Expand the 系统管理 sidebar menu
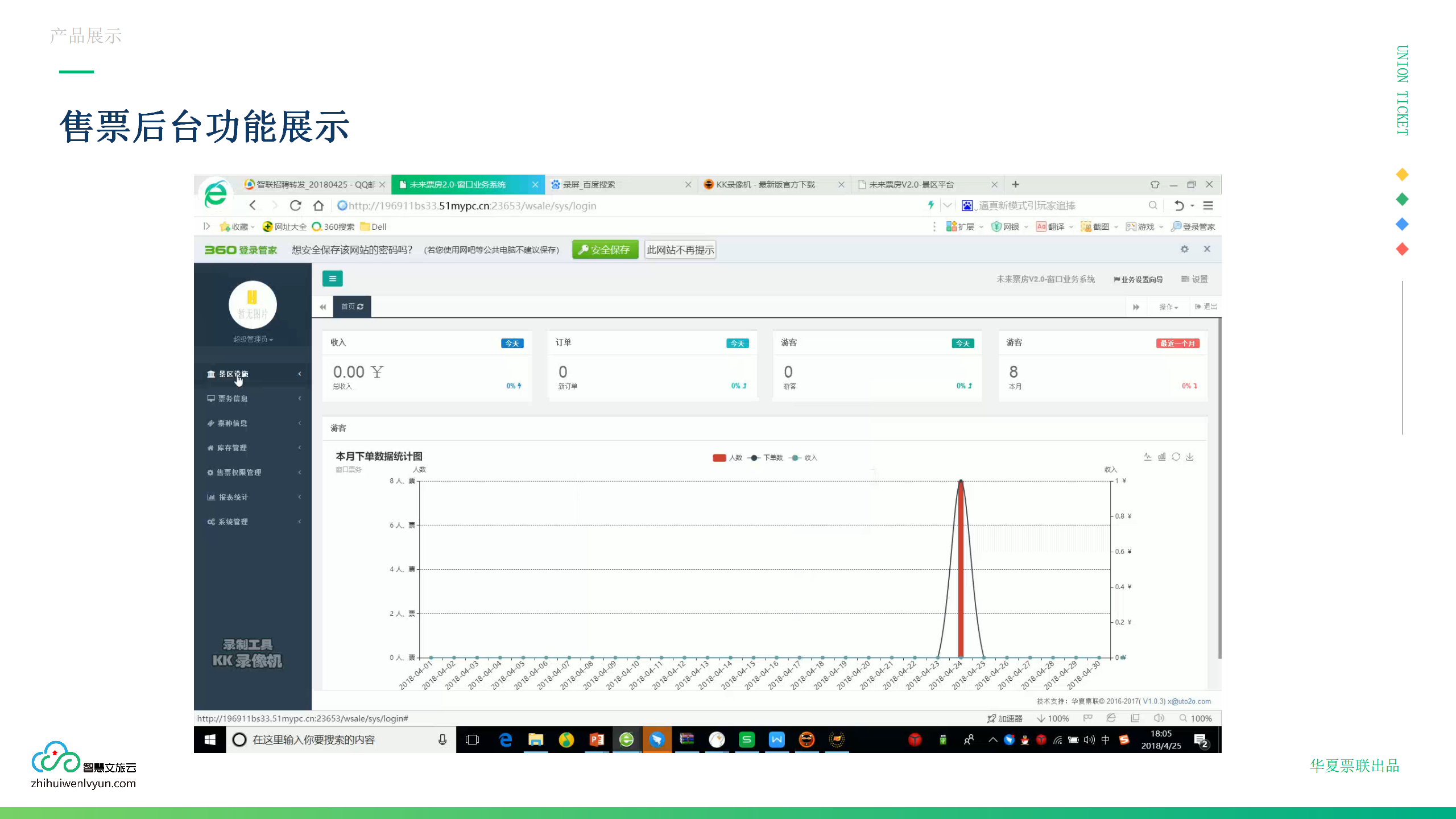 coord(253,522)
